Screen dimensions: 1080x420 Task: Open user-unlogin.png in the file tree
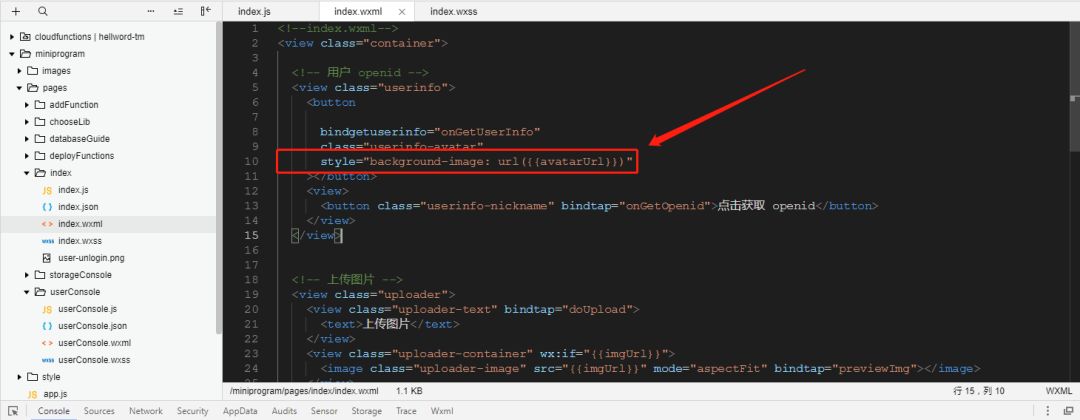tap(92, 258)
